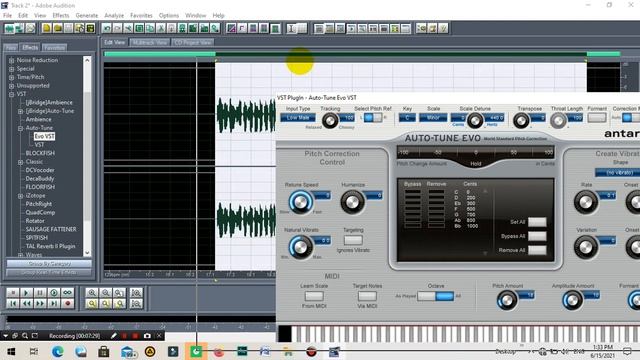Click the Retune Speed knob

click(300, 202)
